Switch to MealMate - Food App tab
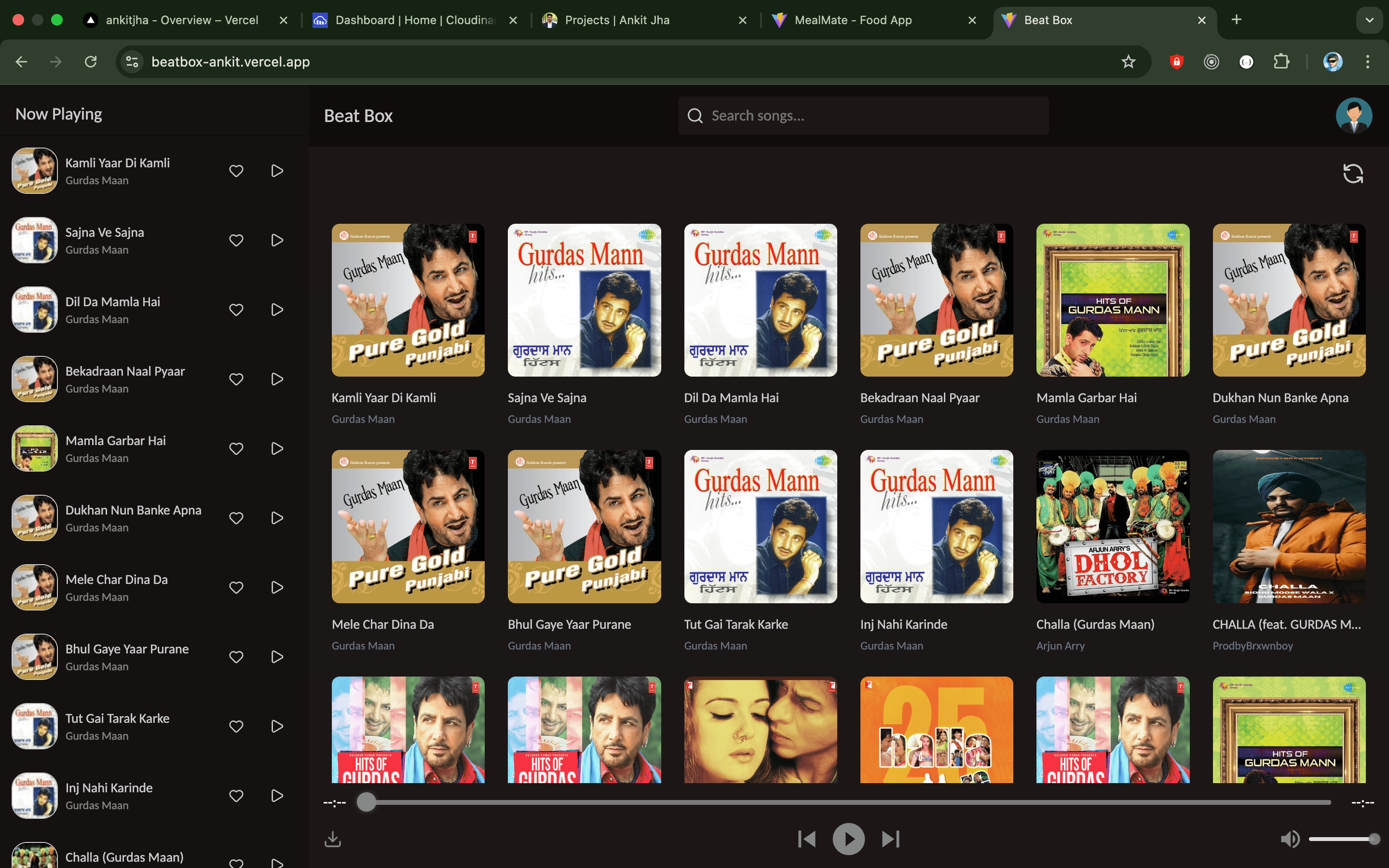The image size is (1389, 868). (852, 20)
